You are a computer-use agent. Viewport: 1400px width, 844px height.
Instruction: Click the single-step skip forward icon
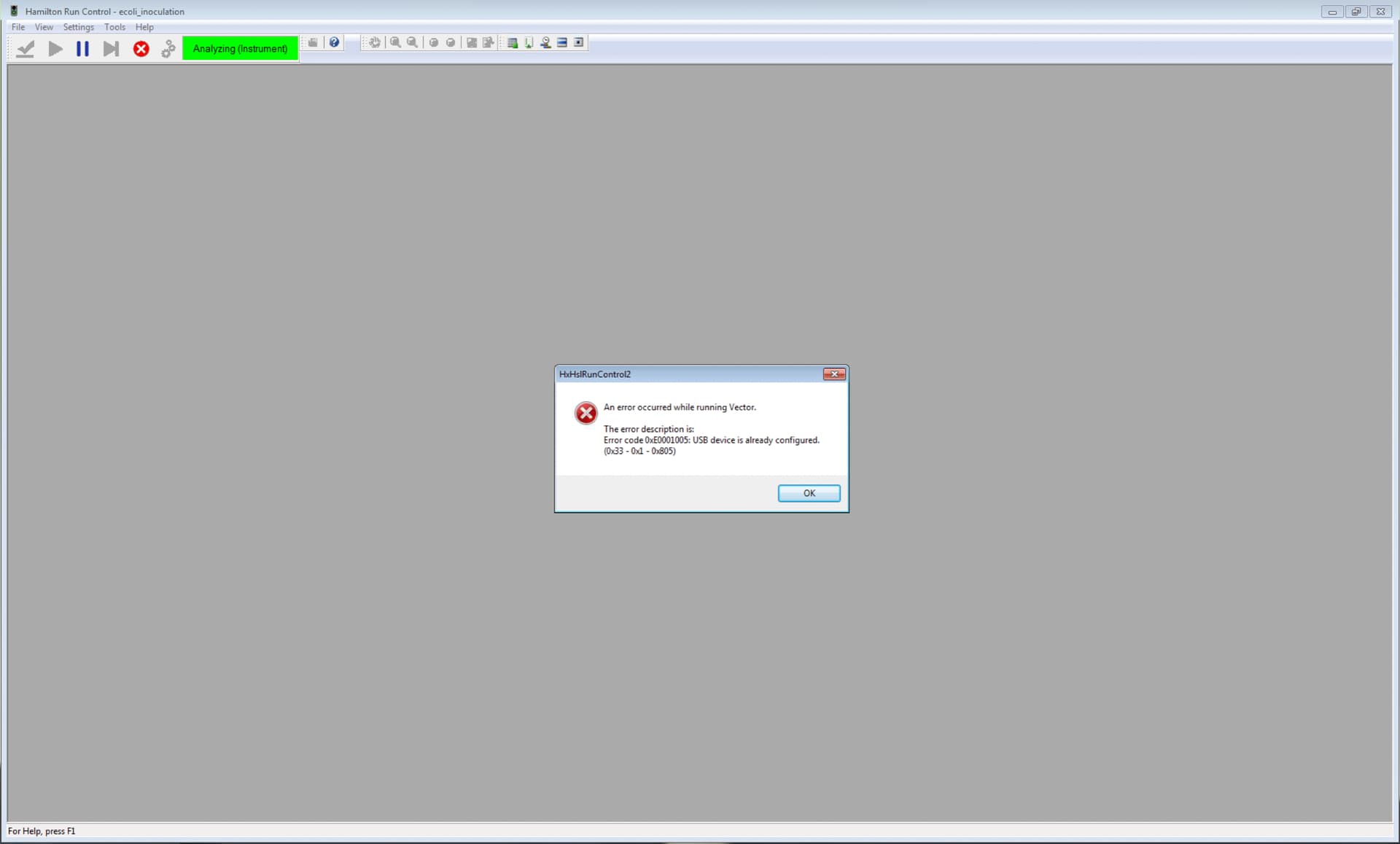(111, 49)
